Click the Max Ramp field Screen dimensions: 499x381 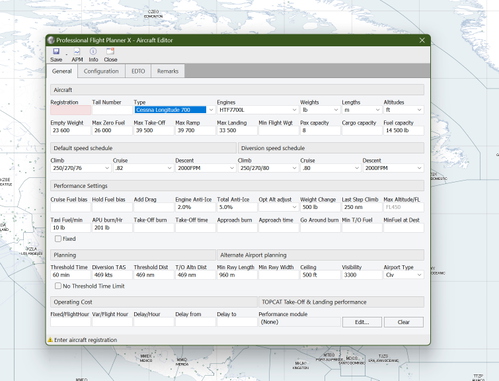pos(195,131)
